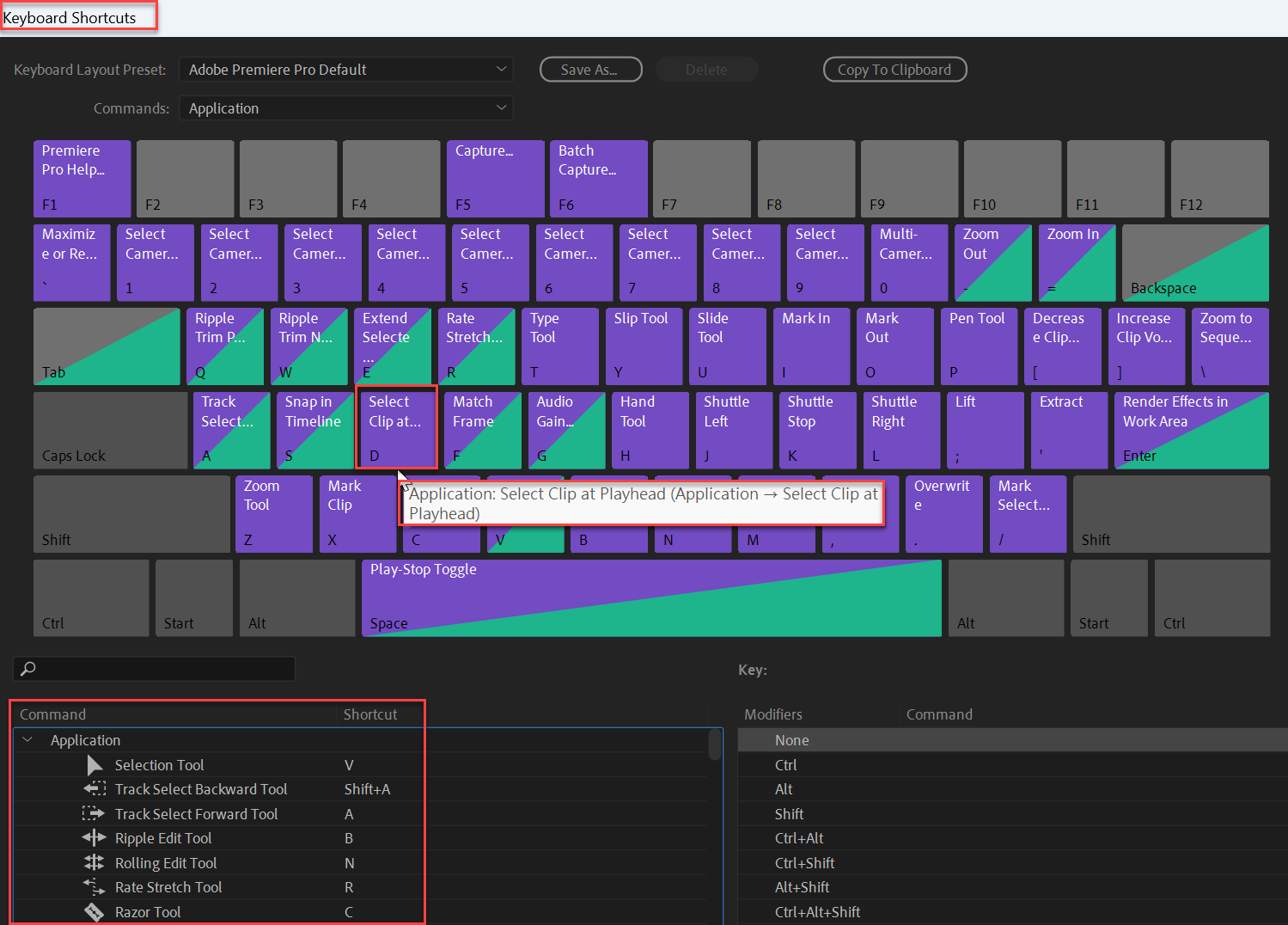
Task: Click the F key labeled Match Frame
Action: pos(483,430)
